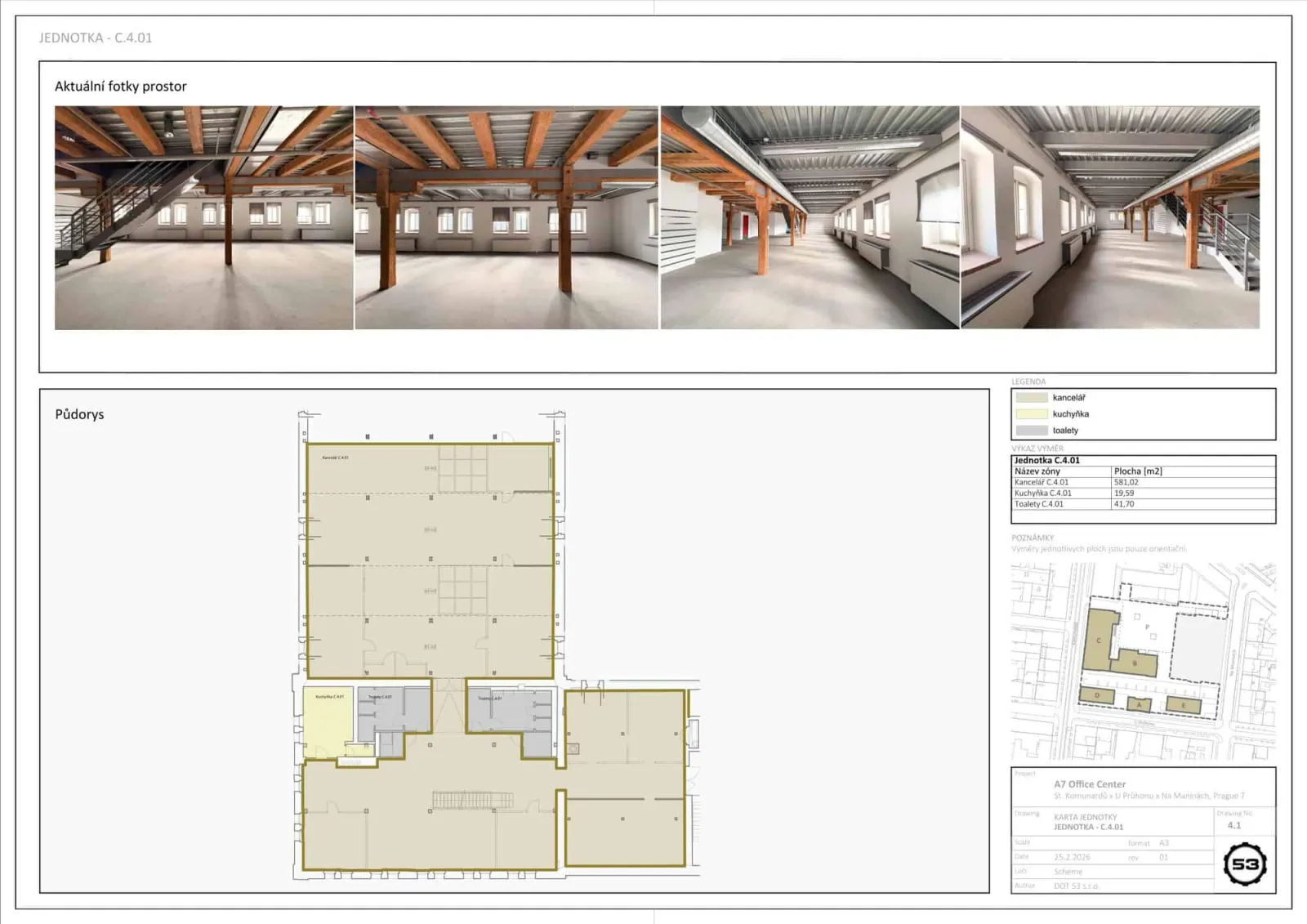The height and width of the screenshot is (924, 1307).
Task: Click building A on the site map
Action: (x=1140, y=704)
